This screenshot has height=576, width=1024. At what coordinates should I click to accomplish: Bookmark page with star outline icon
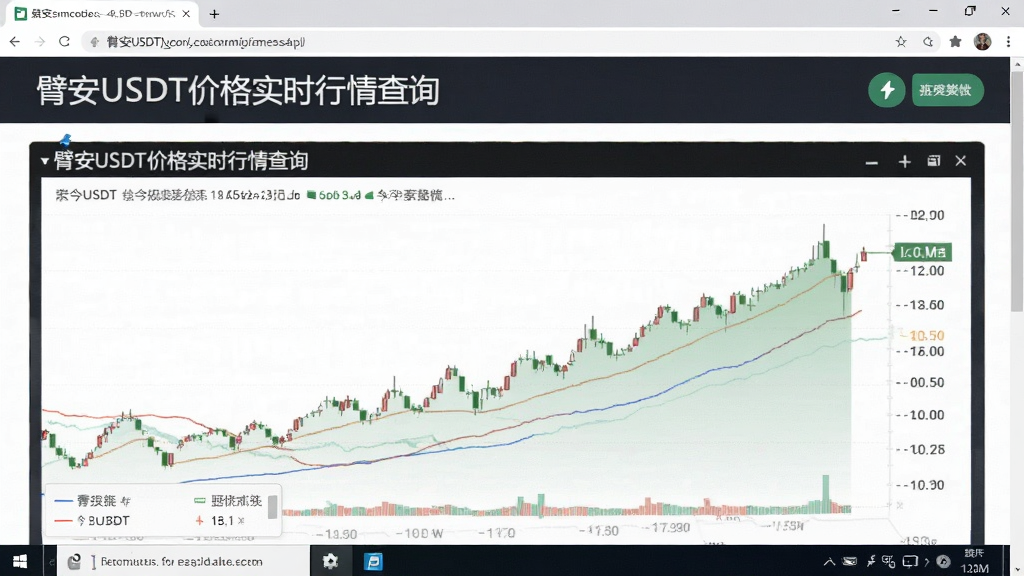(901, 42)
